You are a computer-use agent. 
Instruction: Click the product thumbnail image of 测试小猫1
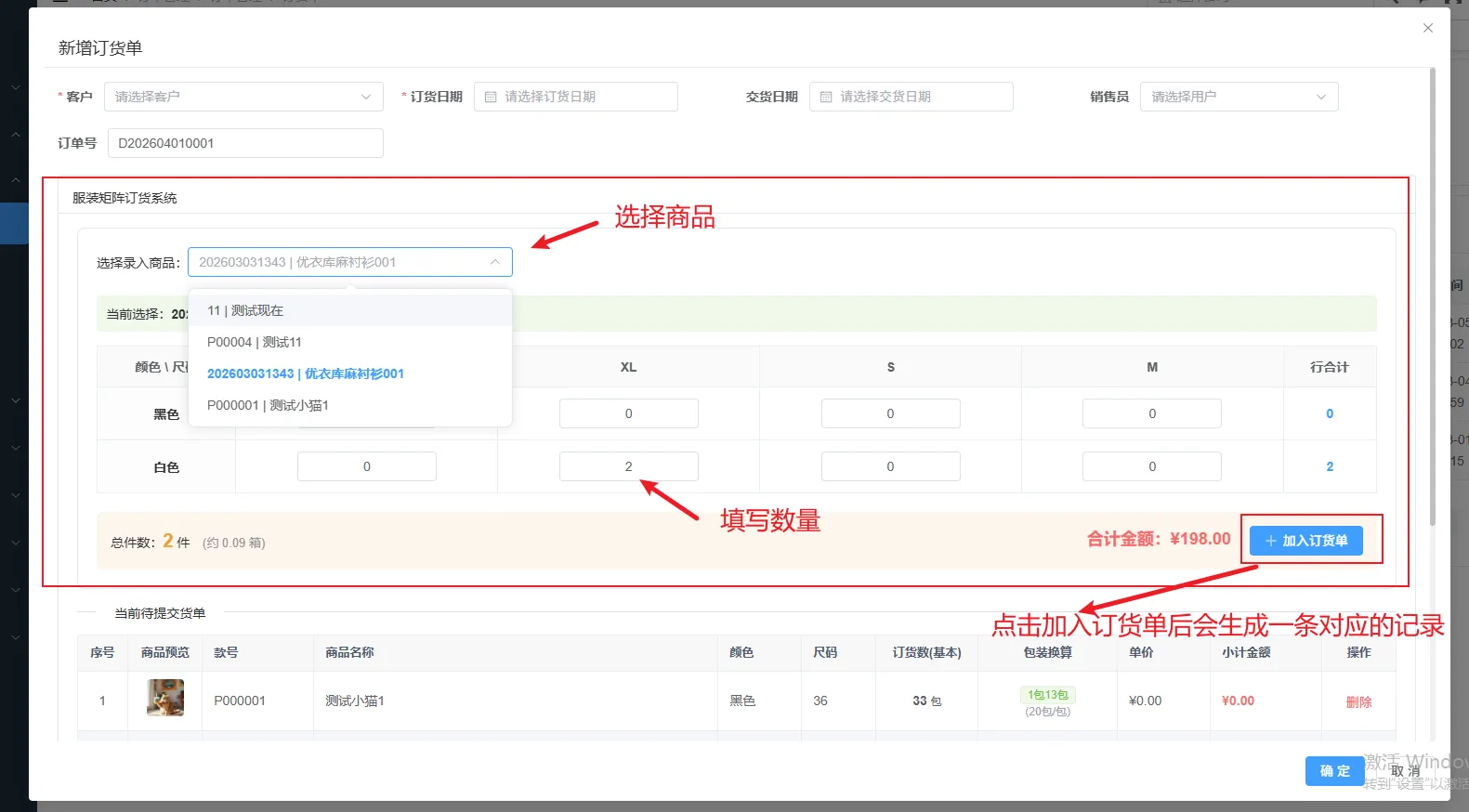pyautogui.click(x=165, y=698)
